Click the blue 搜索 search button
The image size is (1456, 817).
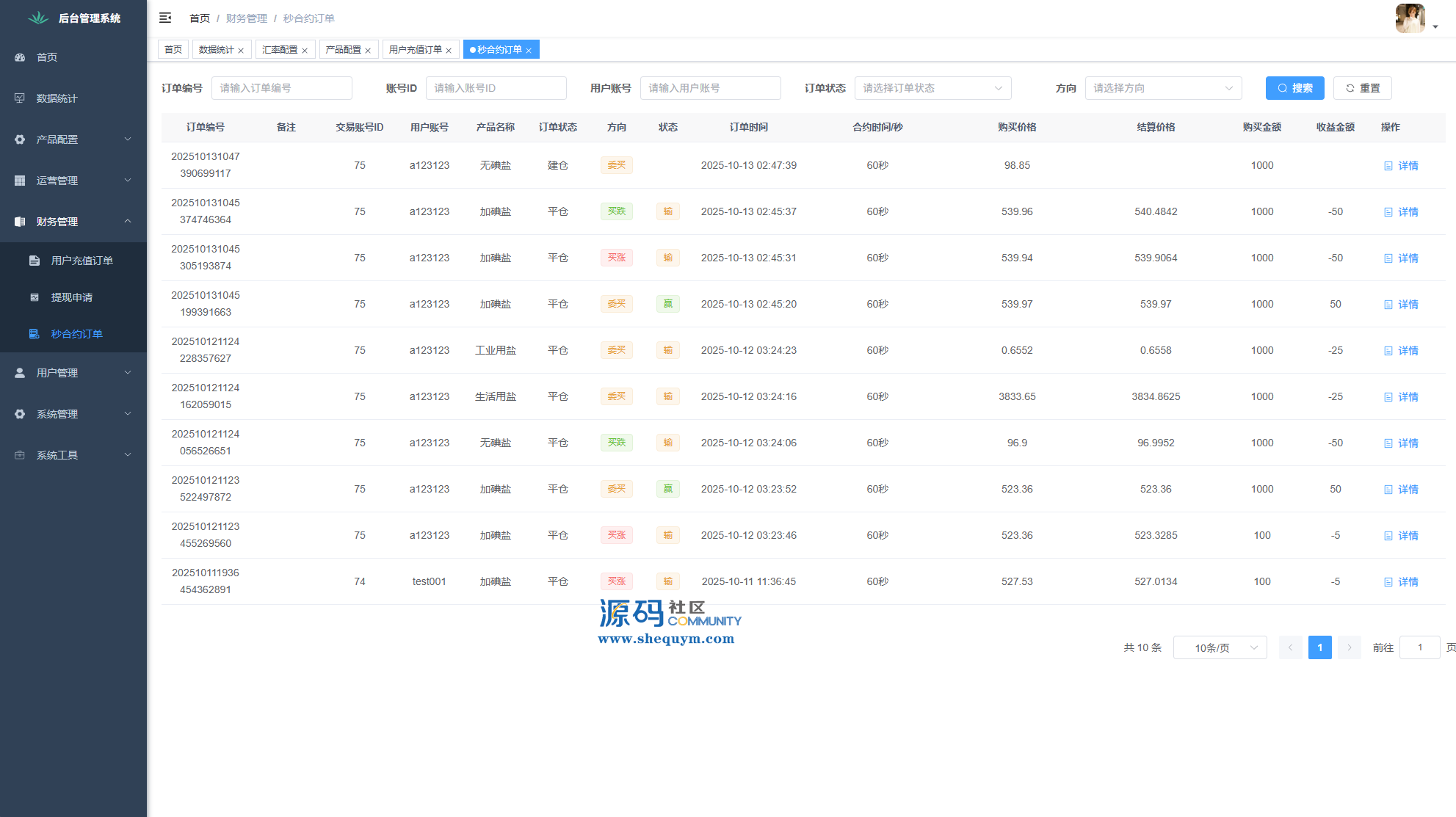(x=1294, y=88)
